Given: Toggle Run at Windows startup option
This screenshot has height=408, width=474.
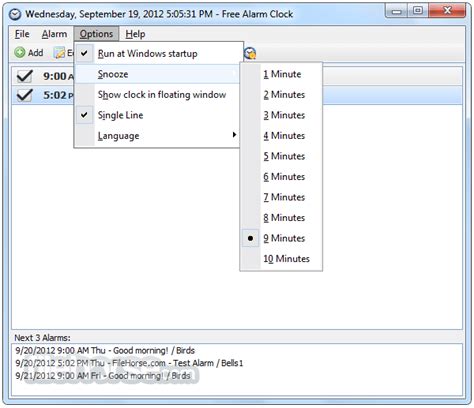Looking at the screenshot, I should (x=157, y=53).
